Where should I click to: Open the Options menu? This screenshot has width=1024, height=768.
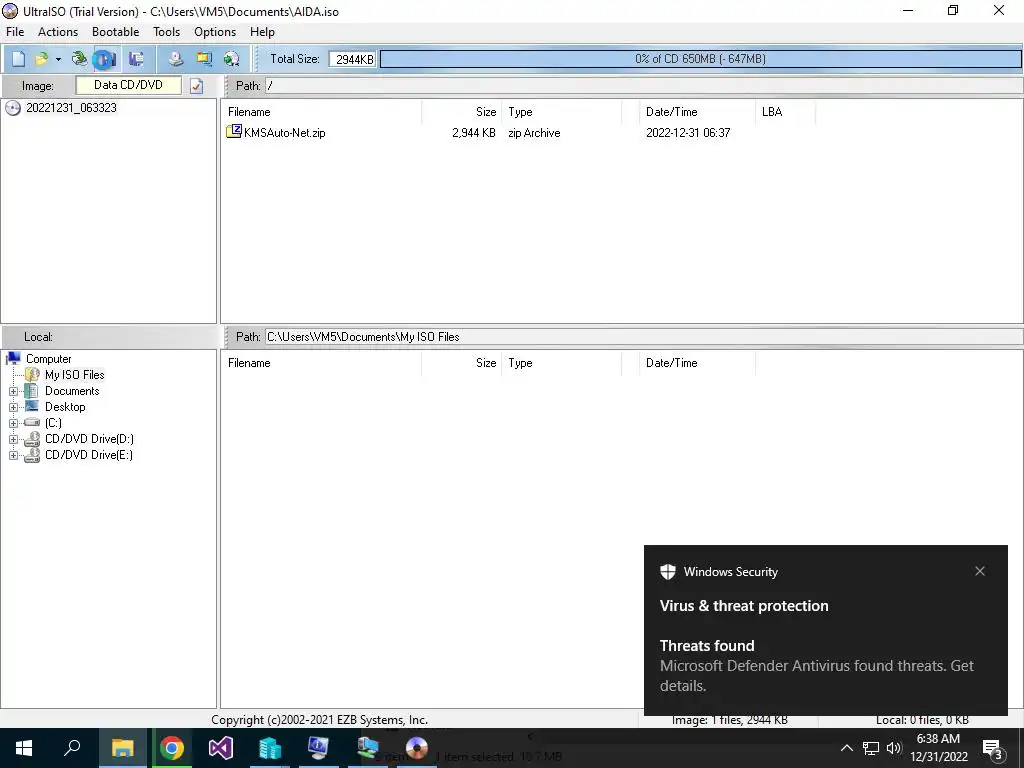pyautogui.click(x=215, y=32)
